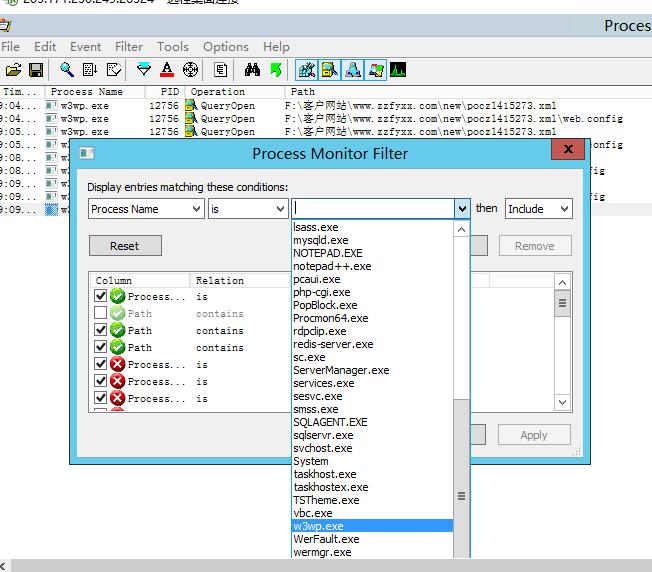Pick mysqld.exe from the dropdown list

[x=373, y=240]
